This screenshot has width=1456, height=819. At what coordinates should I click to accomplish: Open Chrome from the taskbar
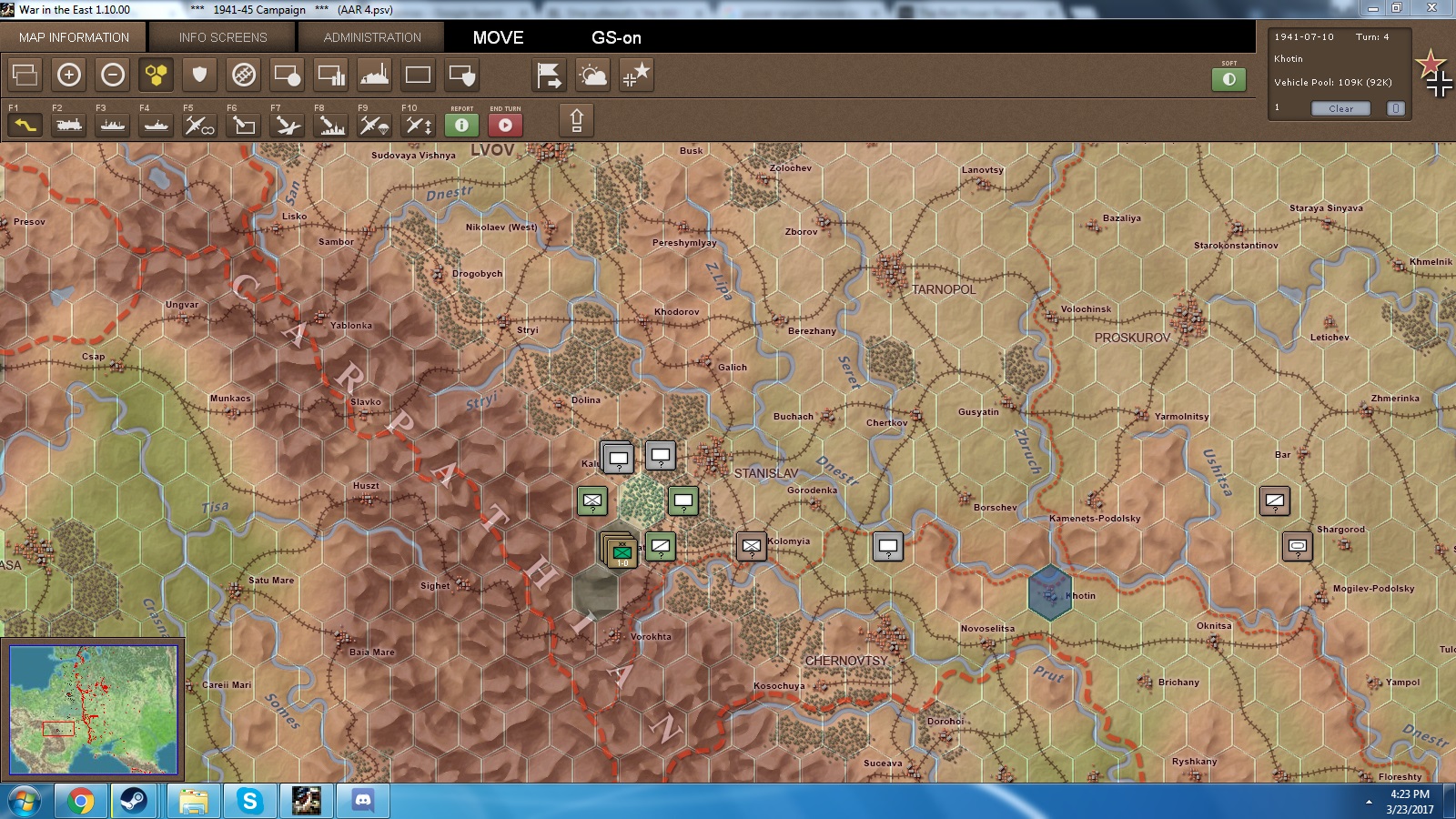[x=80, y=802]
